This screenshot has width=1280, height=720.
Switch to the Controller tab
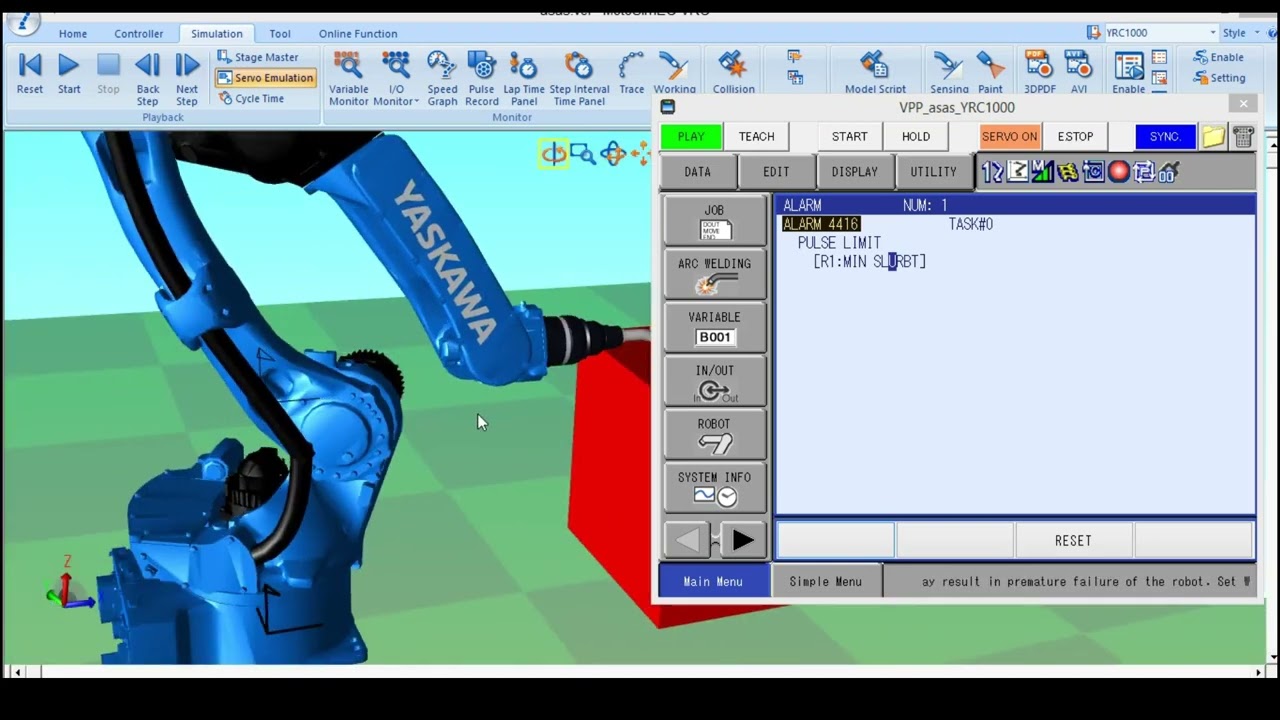click(x=138, y=33)
